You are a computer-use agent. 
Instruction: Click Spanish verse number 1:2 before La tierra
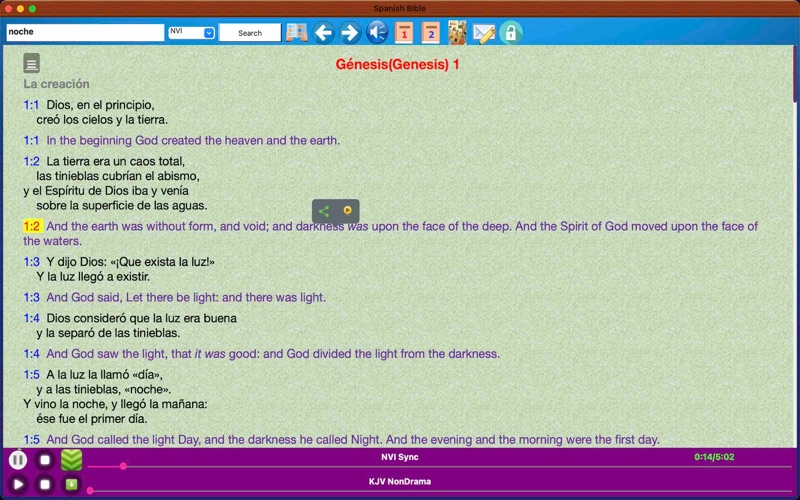point(31,161)
